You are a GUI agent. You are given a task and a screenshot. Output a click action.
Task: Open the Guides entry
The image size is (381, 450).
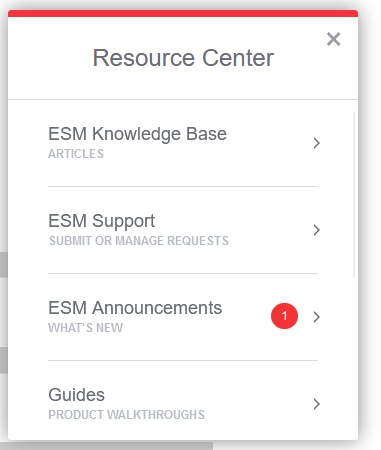[x=183, y=401]
